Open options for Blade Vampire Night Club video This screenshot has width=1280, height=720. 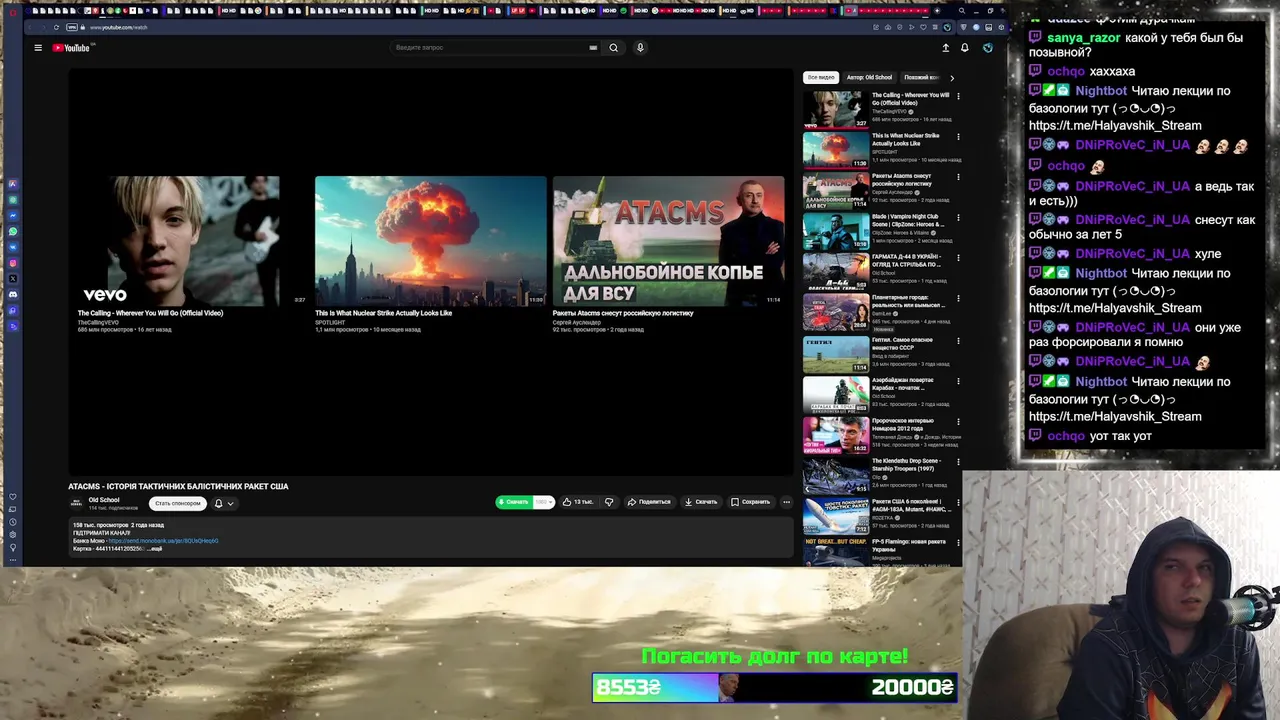click(958, 217)
